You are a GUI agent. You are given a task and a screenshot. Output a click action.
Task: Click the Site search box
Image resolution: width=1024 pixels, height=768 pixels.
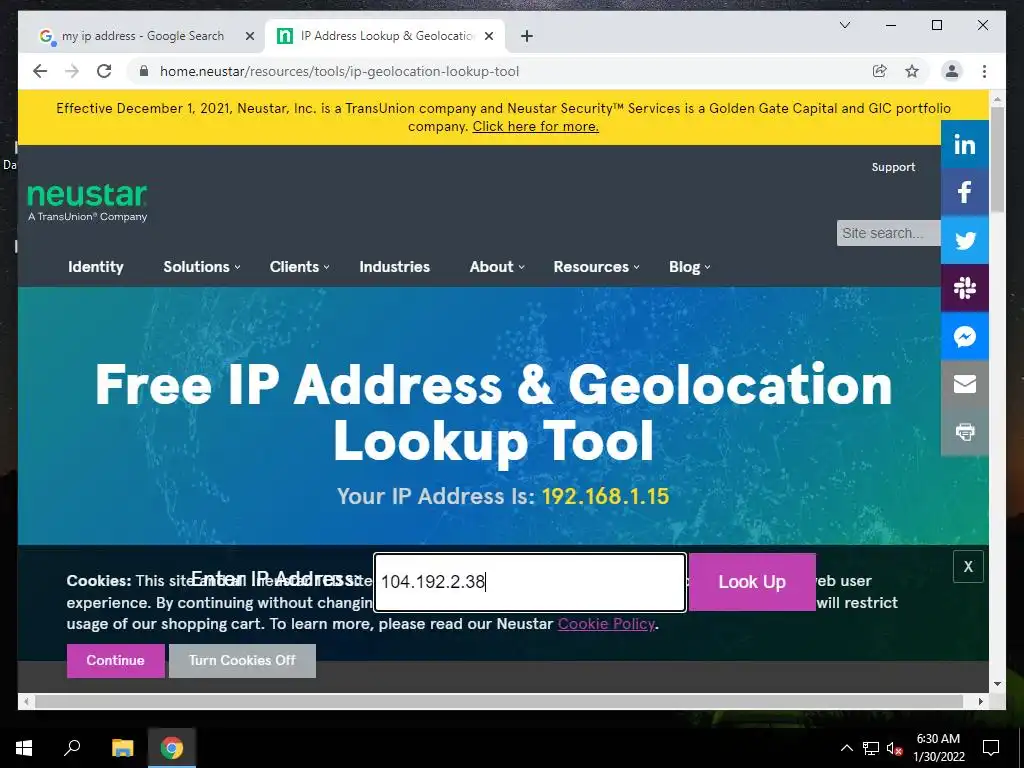pyautogui.click(x=888, y=233)
